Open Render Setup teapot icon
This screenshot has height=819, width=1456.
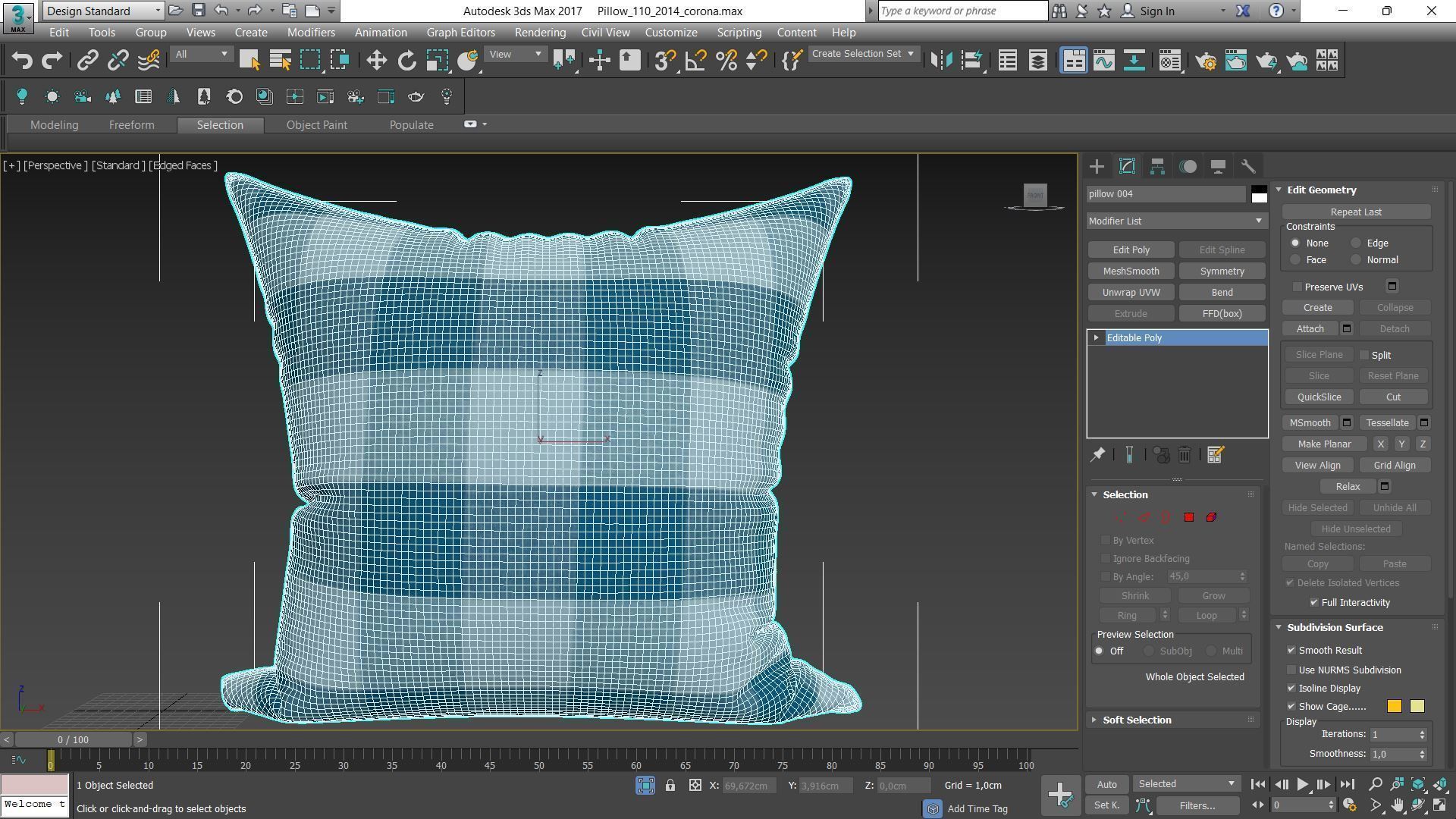(x=1206, y=61)
